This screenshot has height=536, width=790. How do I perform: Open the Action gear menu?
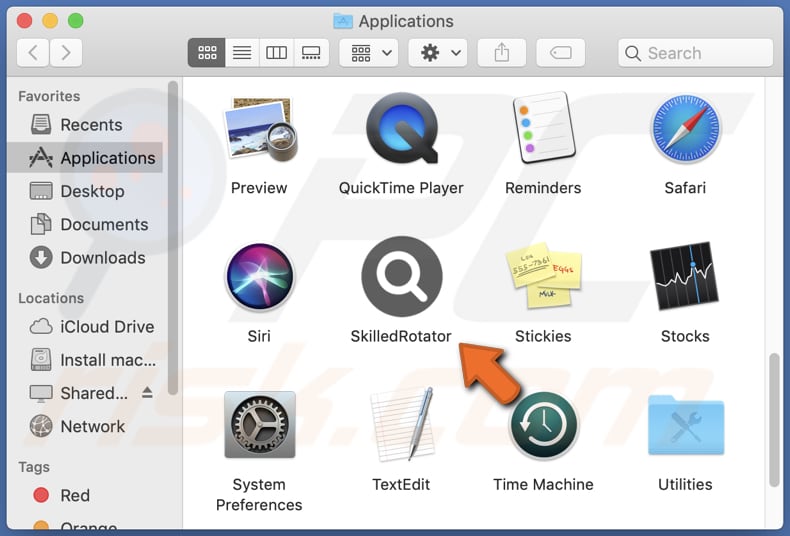438,52
